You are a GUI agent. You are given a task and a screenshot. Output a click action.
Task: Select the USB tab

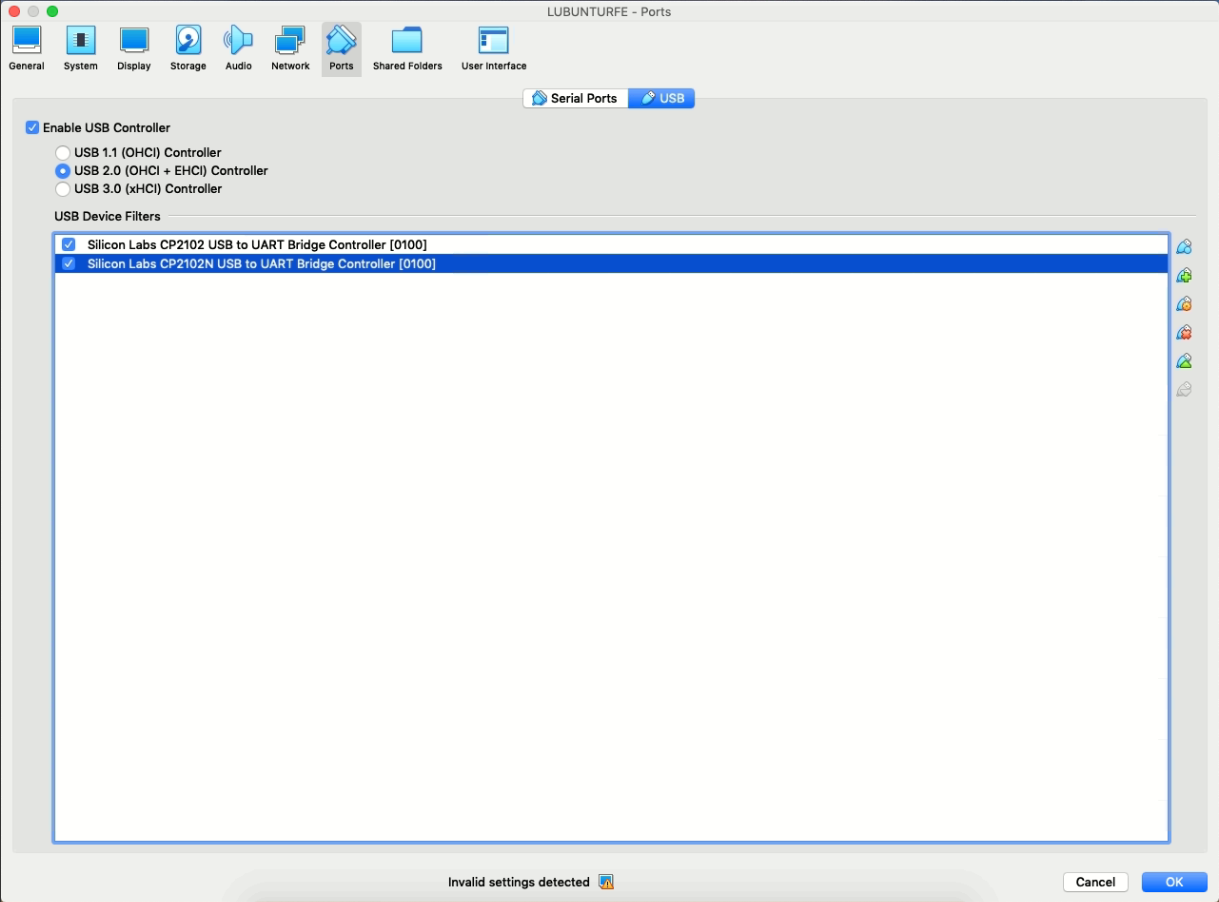pyautogui.click(x=662, y=98)
